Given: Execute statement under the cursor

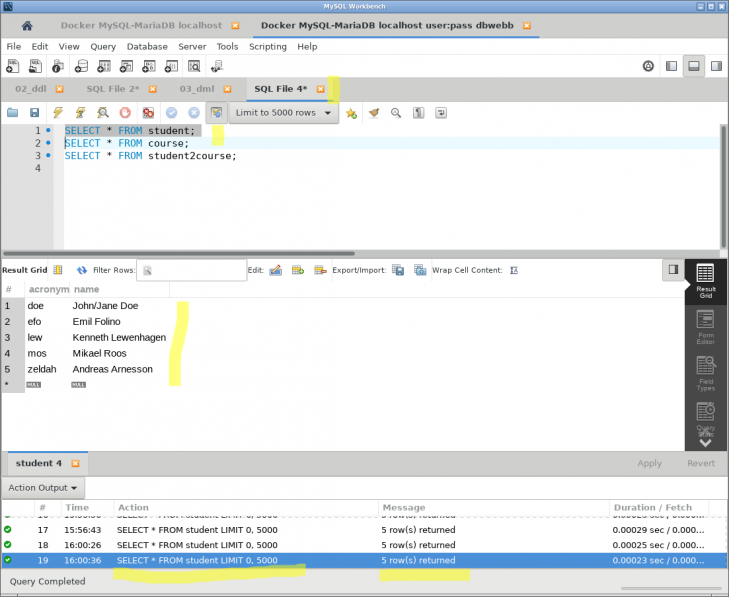Looking at the screenshot, I should 80,113.
